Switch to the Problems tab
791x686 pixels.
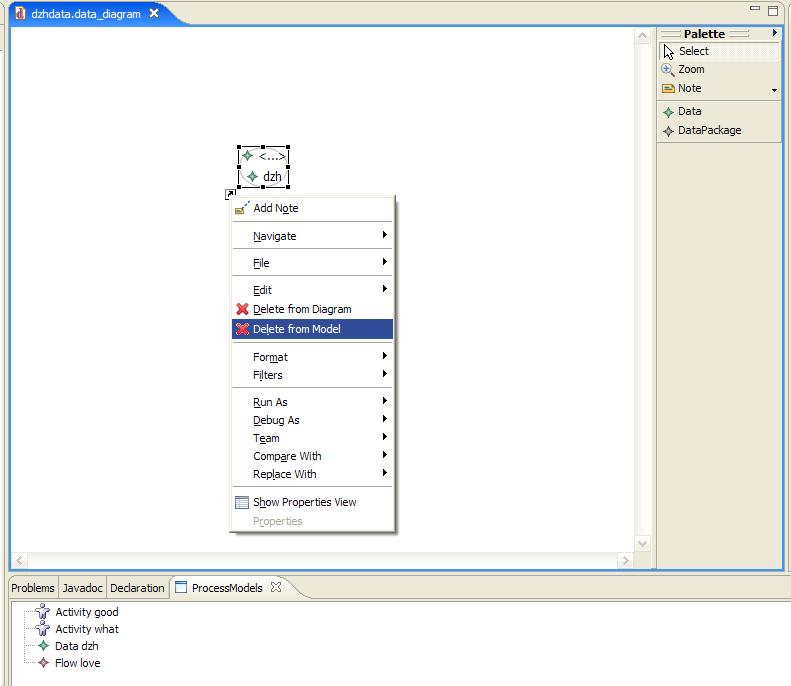pos(33,588)
